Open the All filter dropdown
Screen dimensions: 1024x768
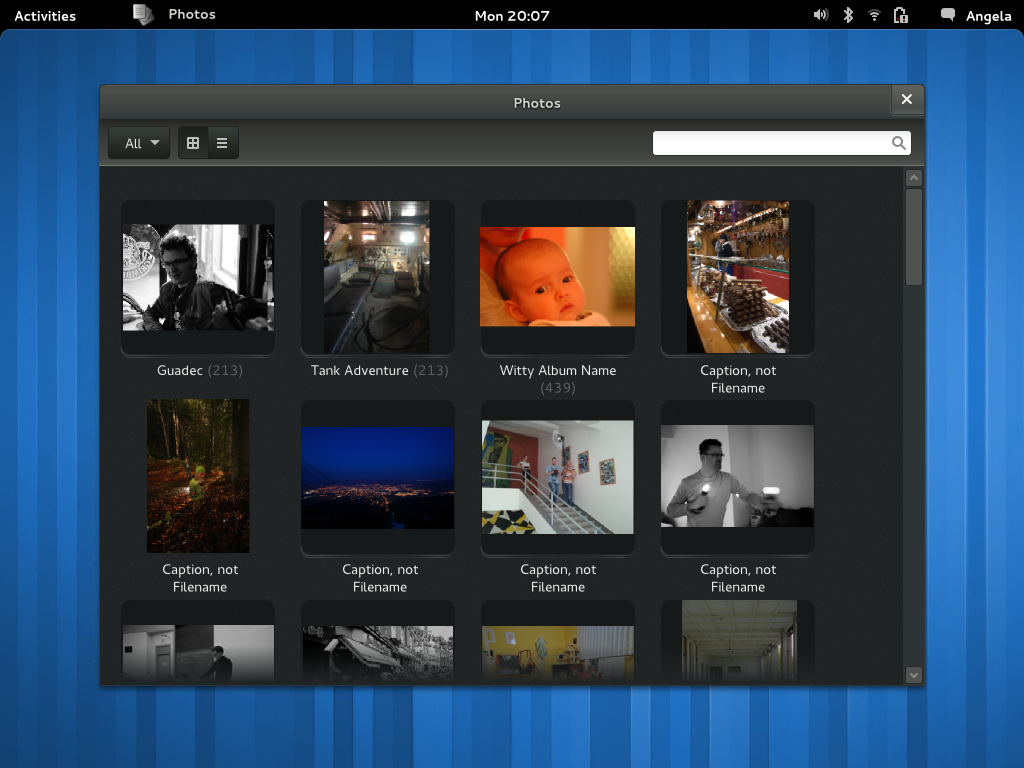point(138,142)
